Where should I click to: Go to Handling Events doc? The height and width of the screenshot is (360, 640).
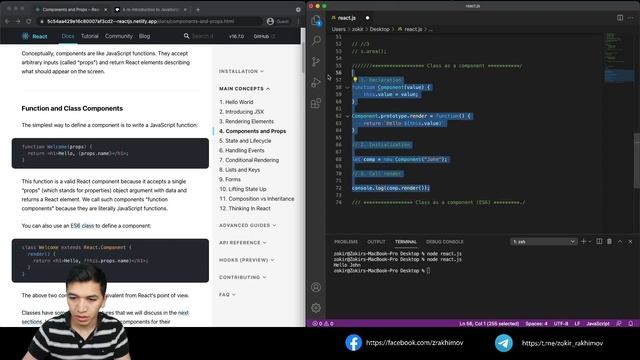[242, 151]
